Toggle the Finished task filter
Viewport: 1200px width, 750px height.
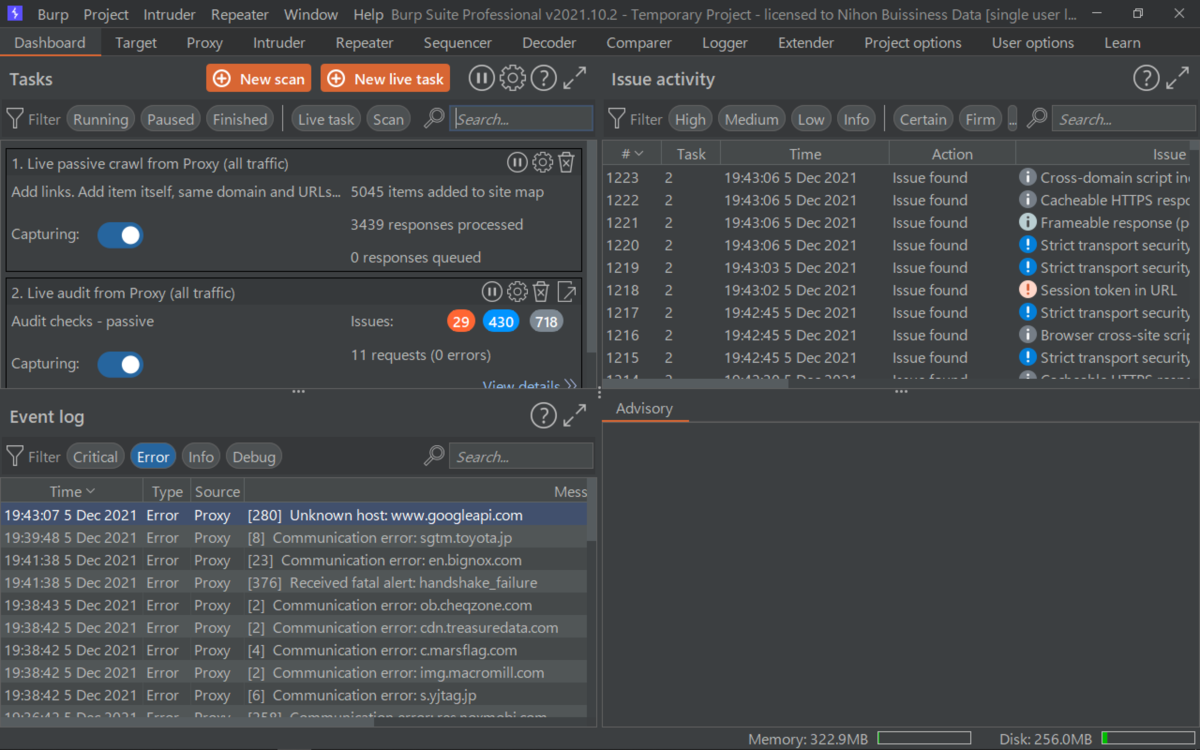(x=240, y=119)
